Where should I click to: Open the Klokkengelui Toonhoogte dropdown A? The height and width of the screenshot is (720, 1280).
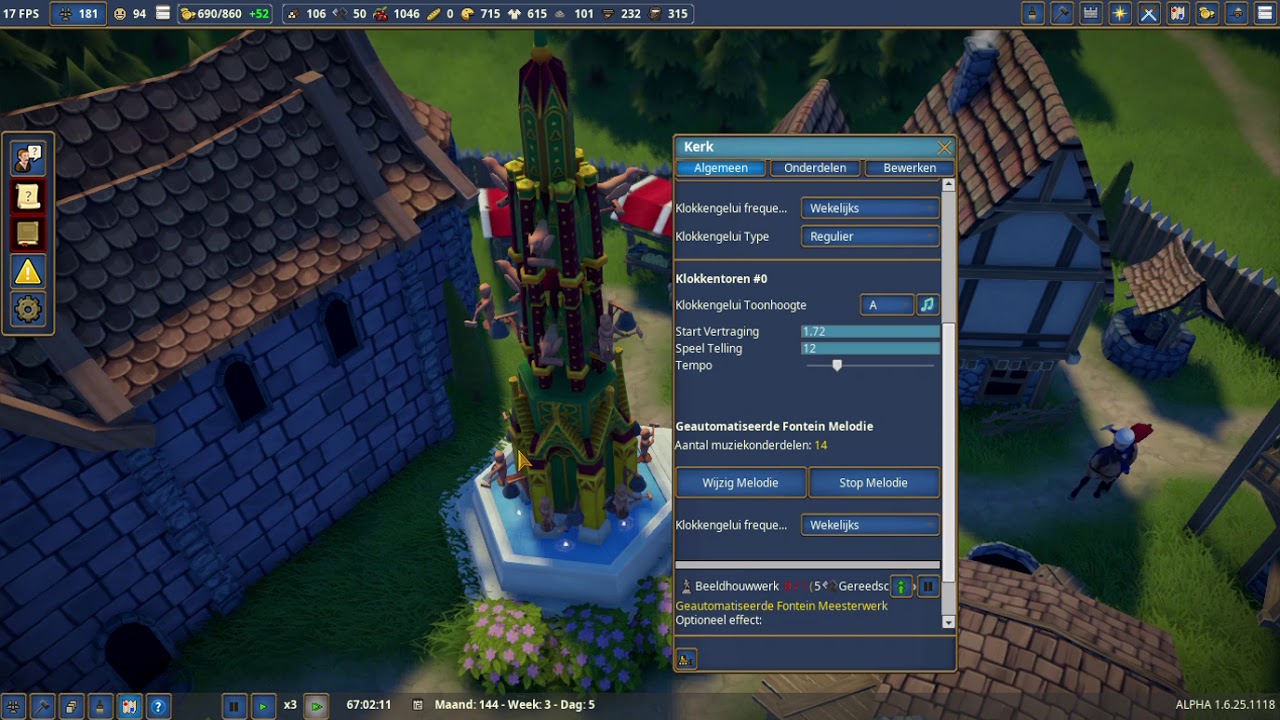tap(887, 305)
